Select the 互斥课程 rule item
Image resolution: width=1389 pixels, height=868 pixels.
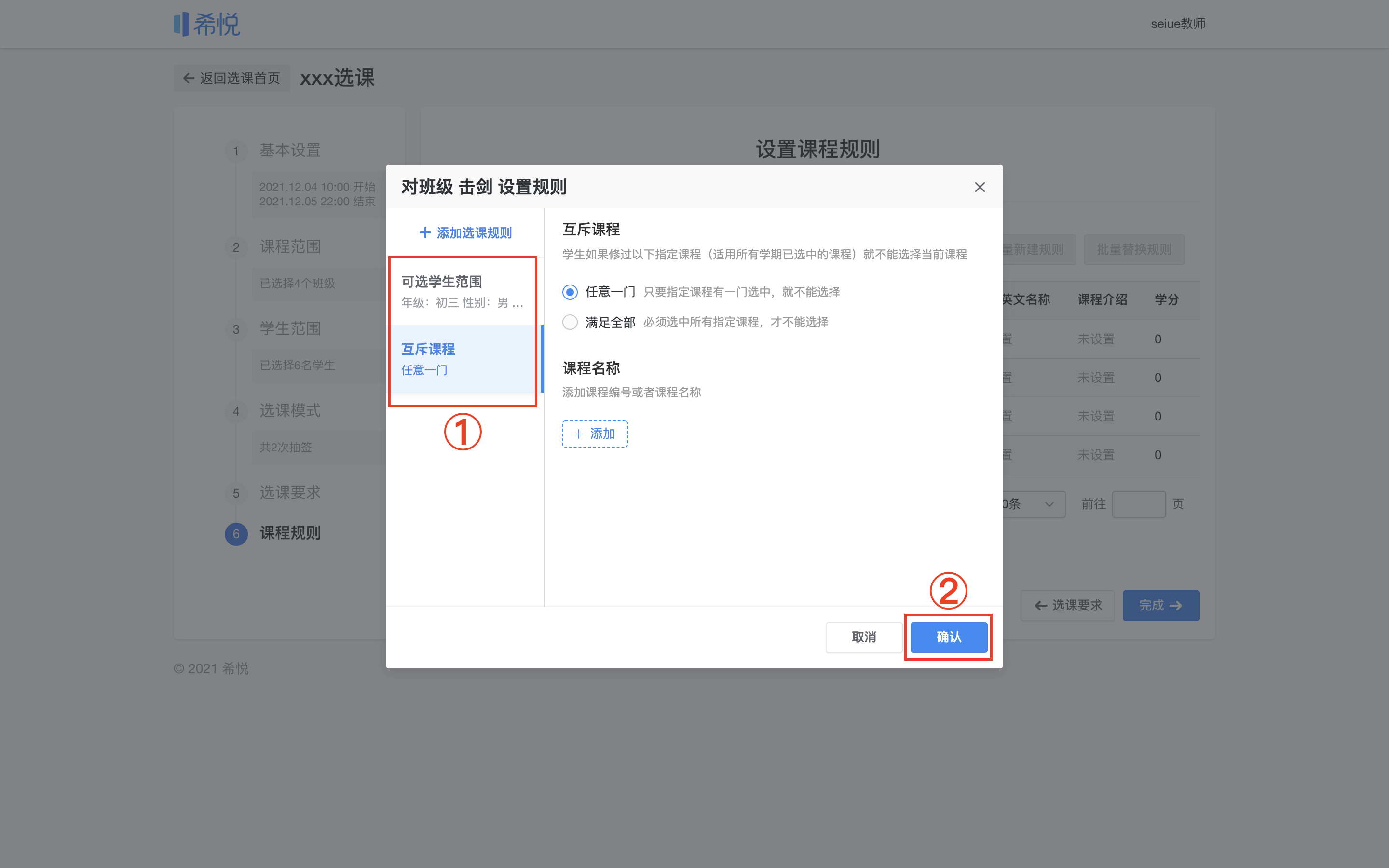[464, 359]
